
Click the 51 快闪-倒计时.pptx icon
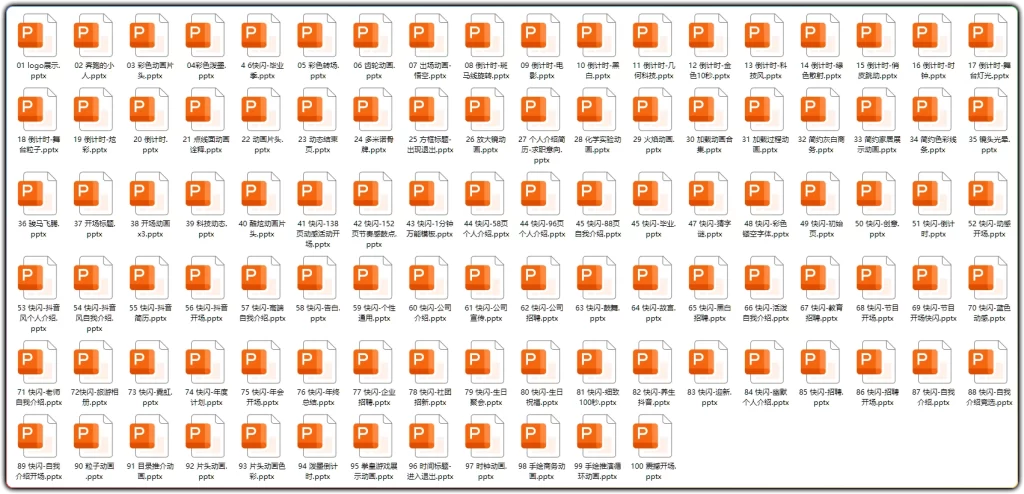[932, 191]
